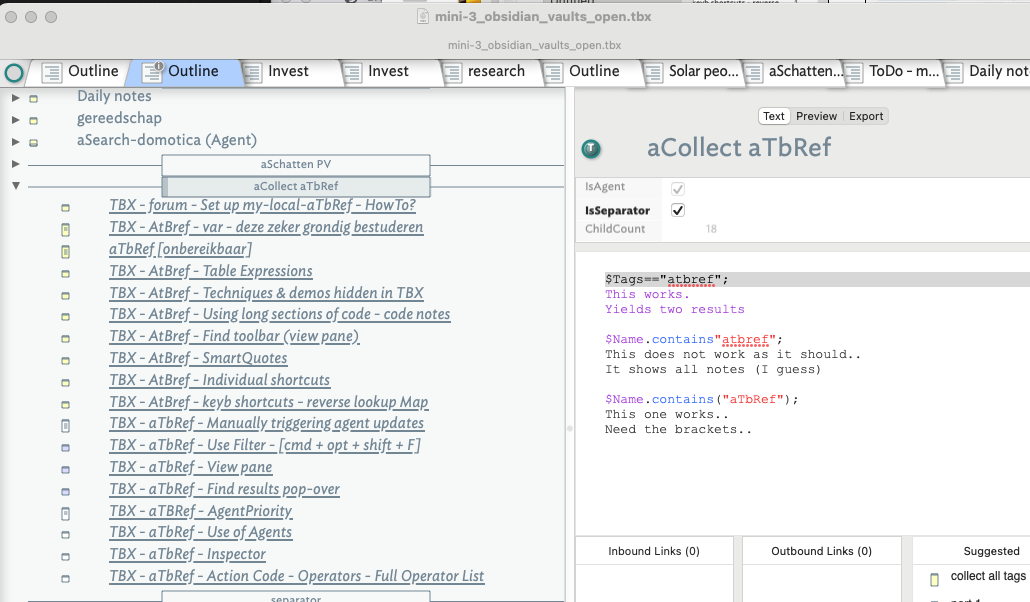Click the note icon next to 'aTbRef [onbereikbaar]'
This screenshot has height=602, width=1030.
(66, 251)
